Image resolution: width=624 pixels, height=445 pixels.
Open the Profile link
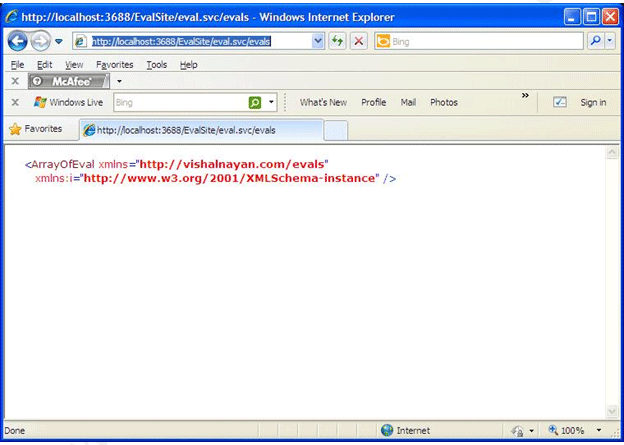coord(374,102)
